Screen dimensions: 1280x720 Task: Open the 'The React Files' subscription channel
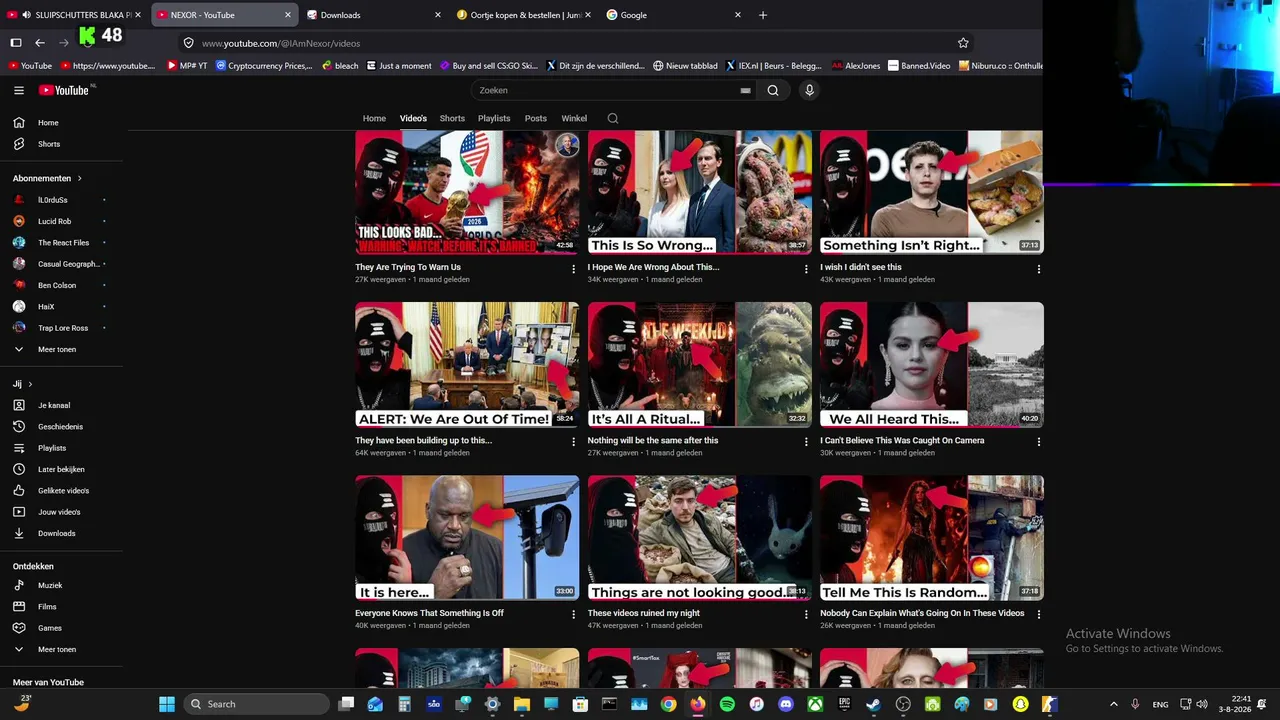click(x=64, y=243)
